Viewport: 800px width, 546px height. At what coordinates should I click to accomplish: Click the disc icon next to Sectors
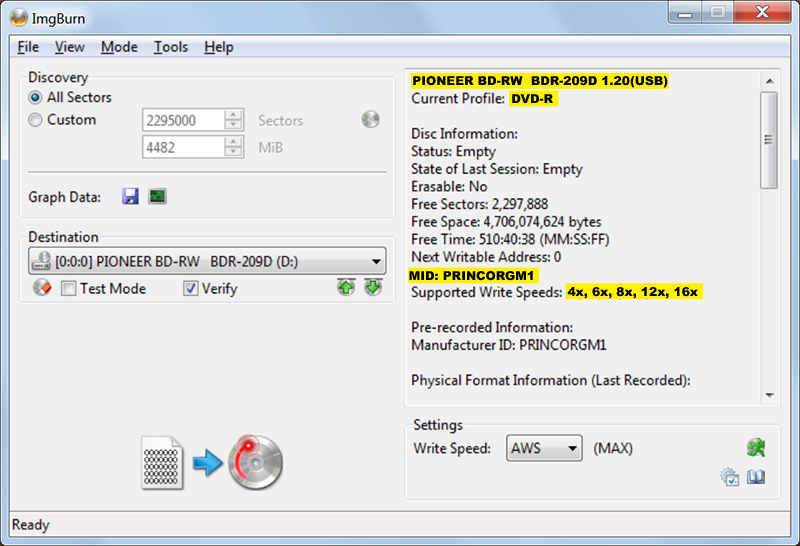(x=371, y=120)
